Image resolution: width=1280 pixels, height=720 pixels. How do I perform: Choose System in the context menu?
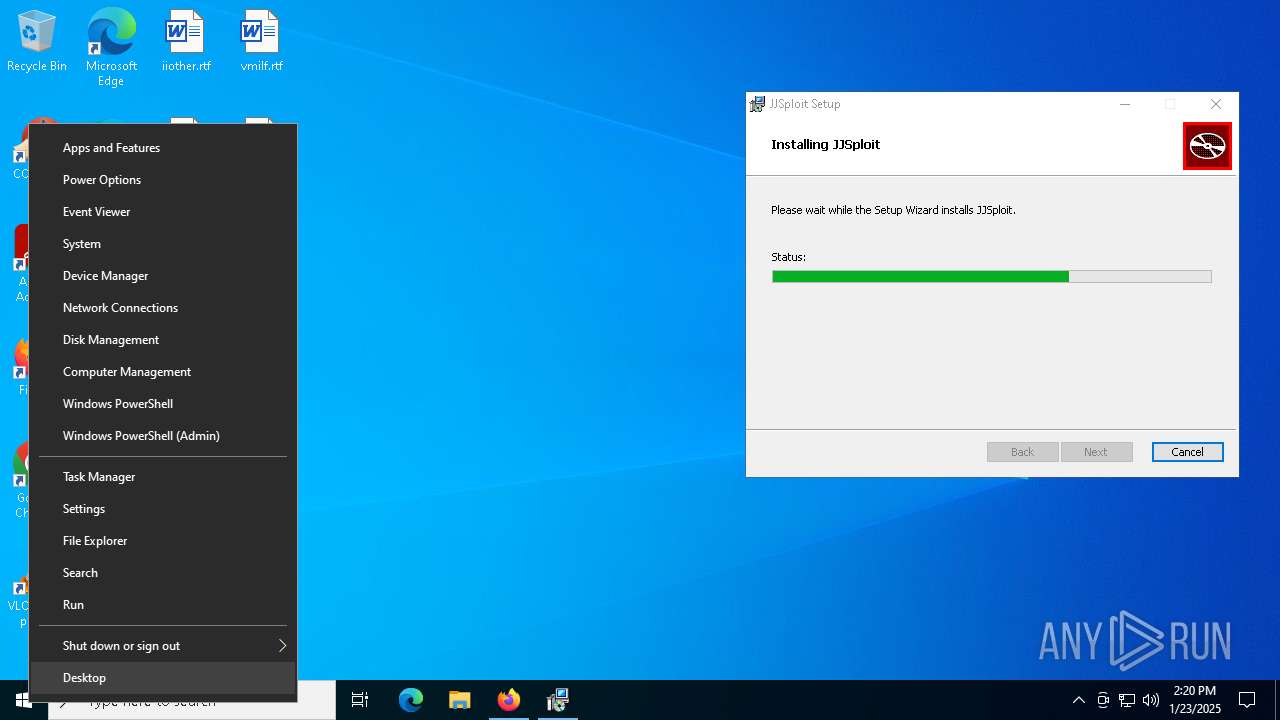(163, 244)
